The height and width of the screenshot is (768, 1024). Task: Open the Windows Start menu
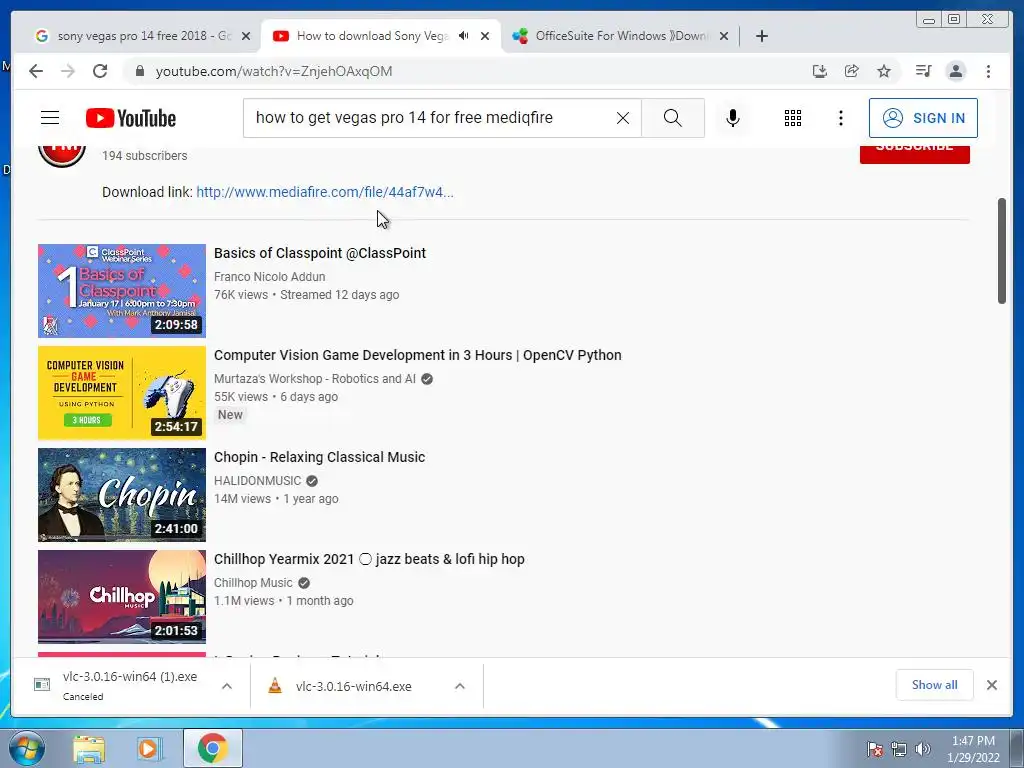(27, 748)
